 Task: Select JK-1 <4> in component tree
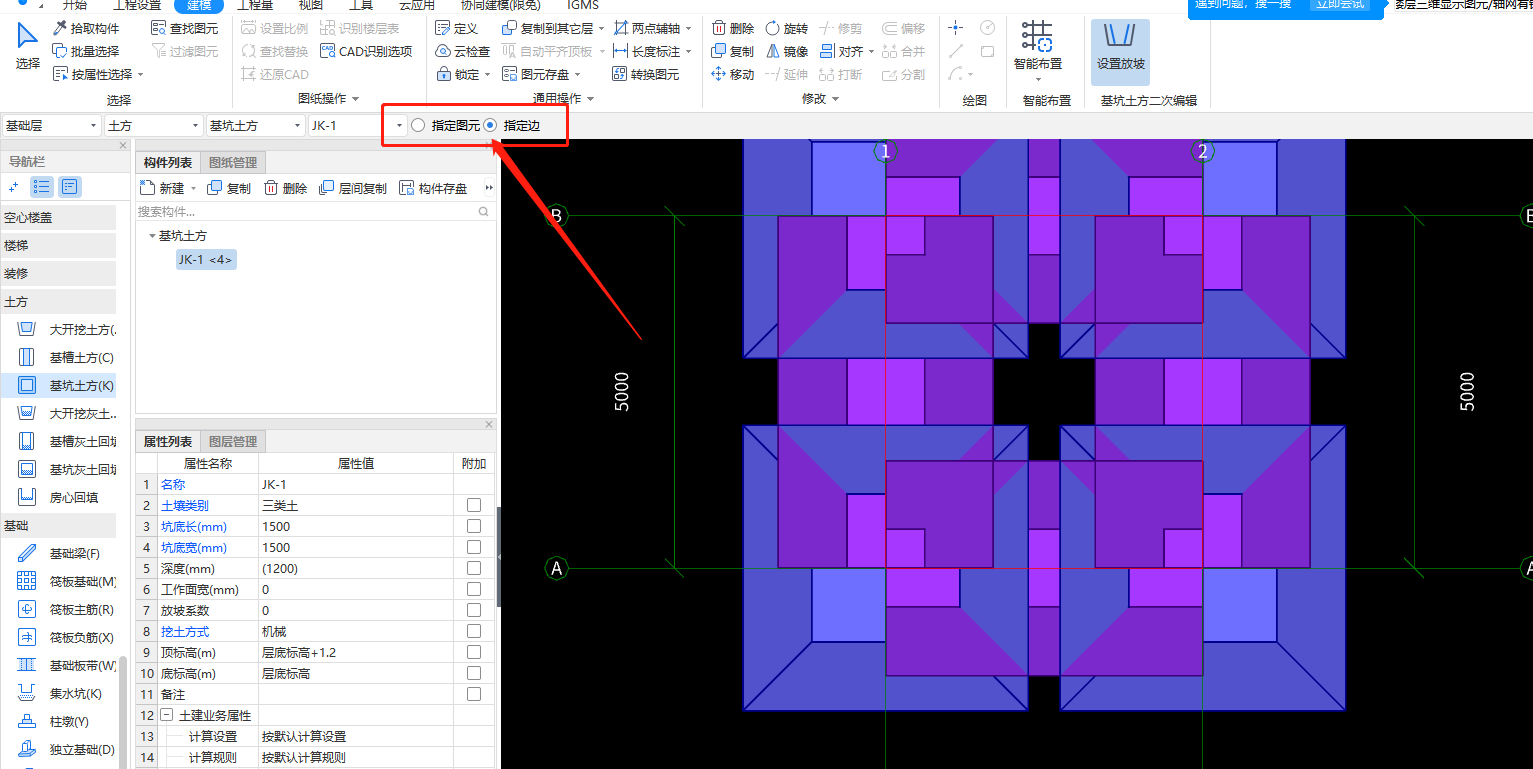pyautogui.click(x=206, y=260)
